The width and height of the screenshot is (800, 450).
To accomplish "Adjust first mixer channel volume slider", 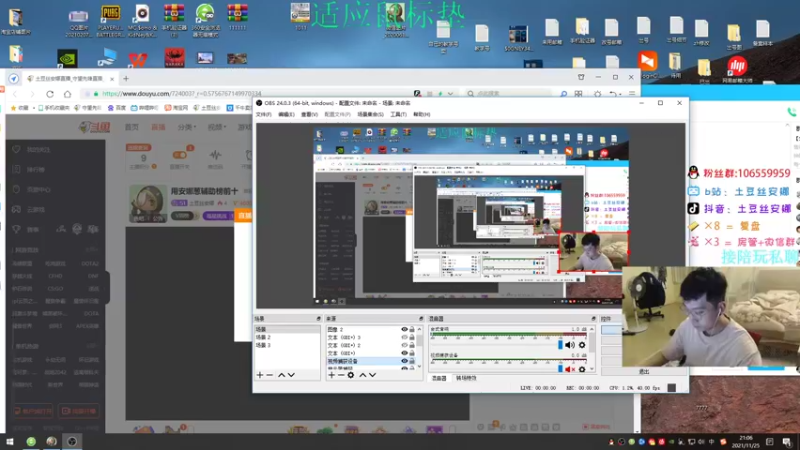I will coord(561,345).
